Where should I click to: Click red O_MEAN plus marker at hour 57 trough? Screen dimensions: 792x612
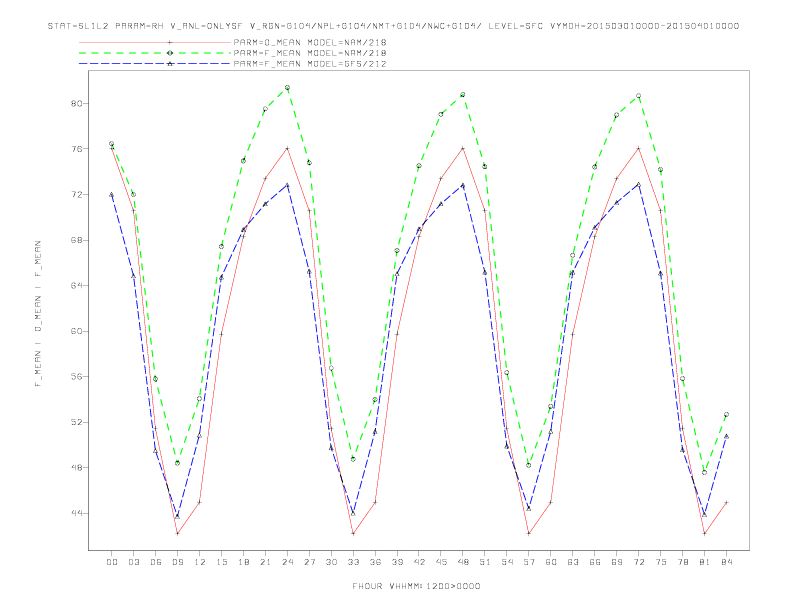(x=529, y=534)
